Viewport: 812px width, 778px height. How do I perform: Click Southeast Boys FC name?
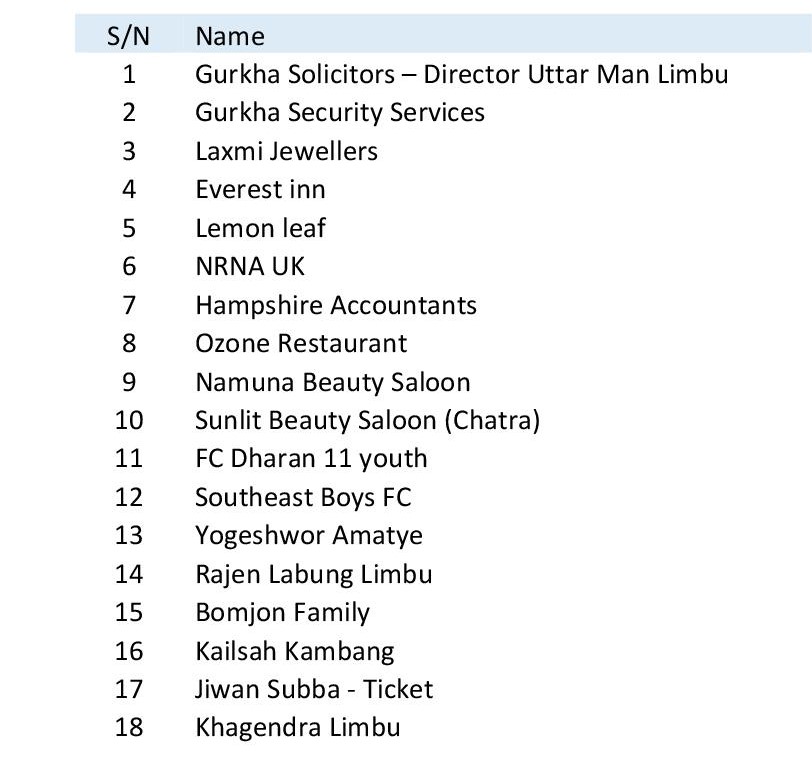(303, 497)
